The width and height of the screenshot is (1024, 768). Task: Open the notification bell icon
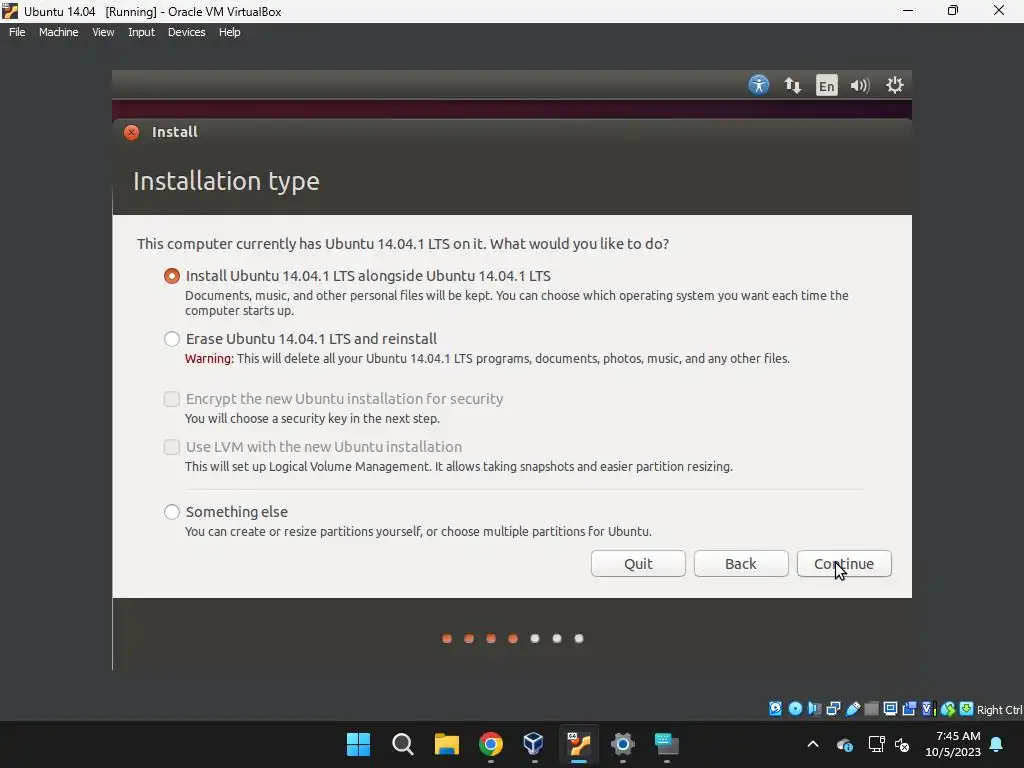(997, 744)
